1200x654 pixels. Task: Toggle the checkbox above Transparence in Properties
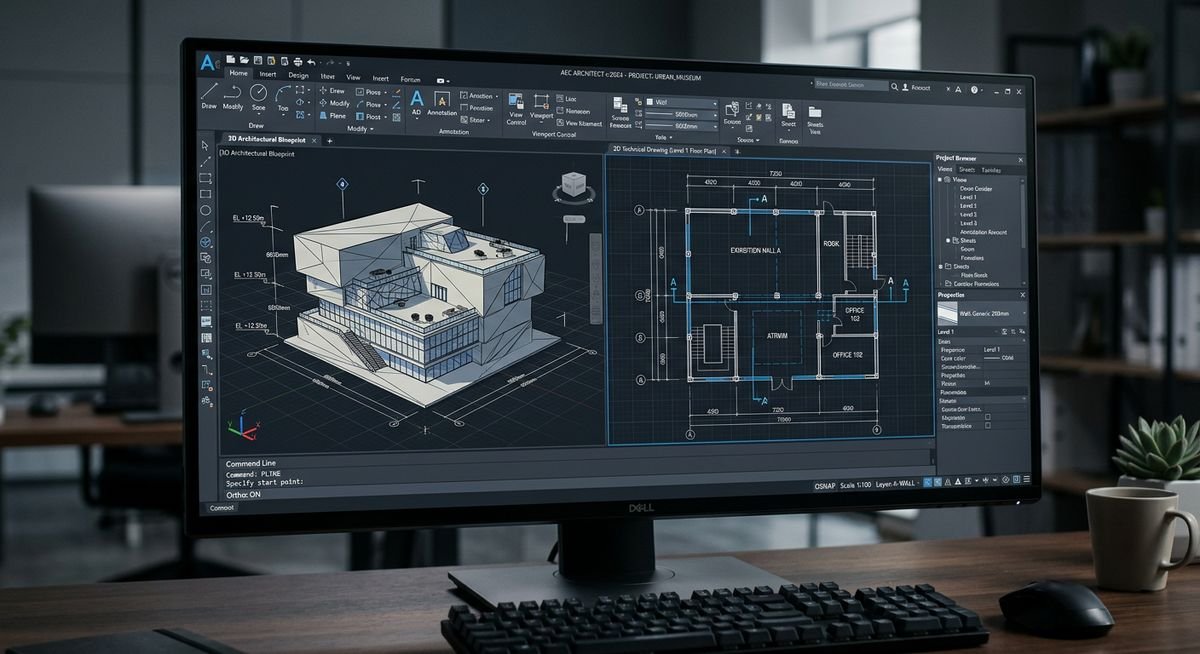coord(988,417)
